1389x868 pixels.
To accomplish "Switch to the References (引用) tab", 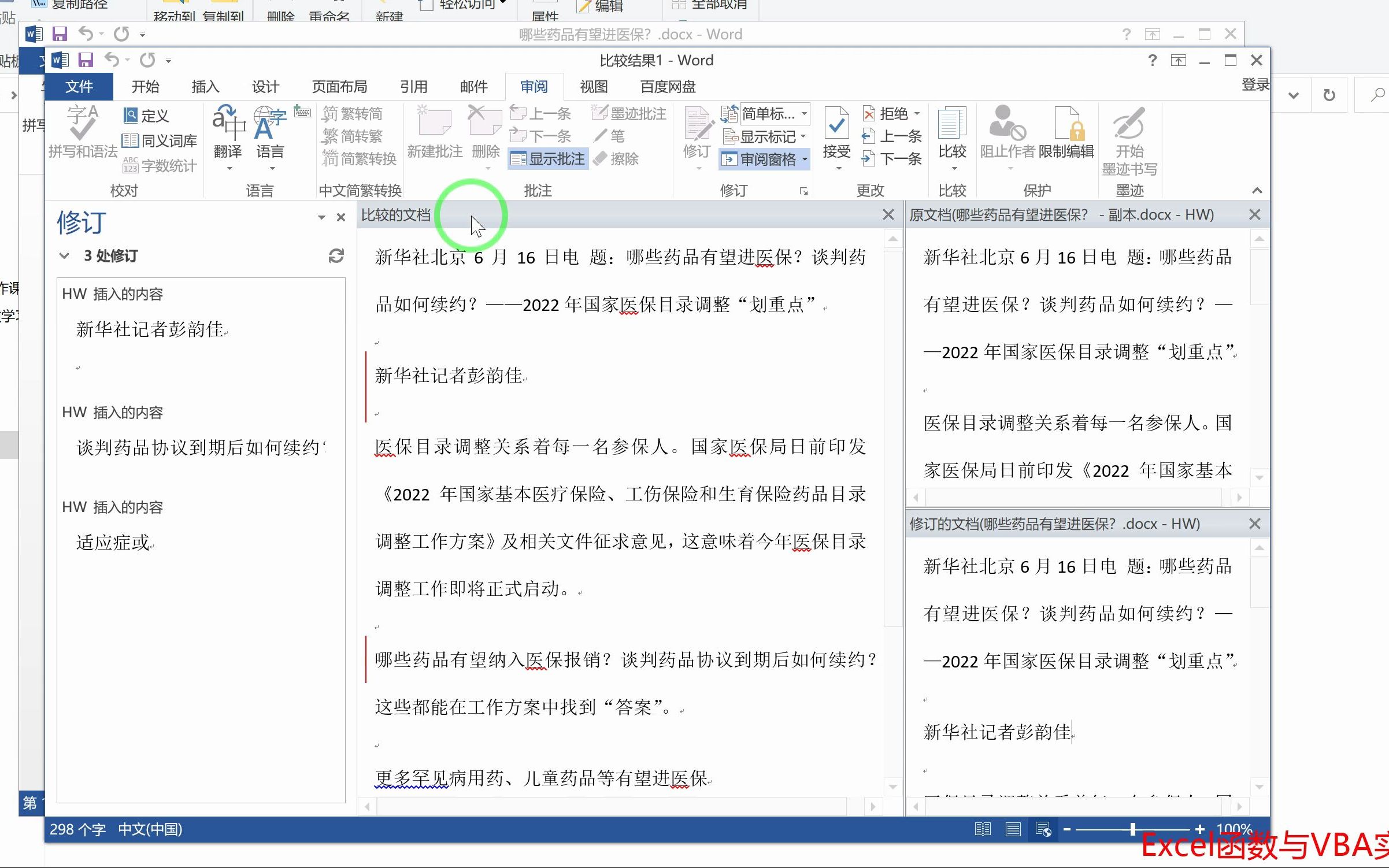I will click(x=413, y=87).
